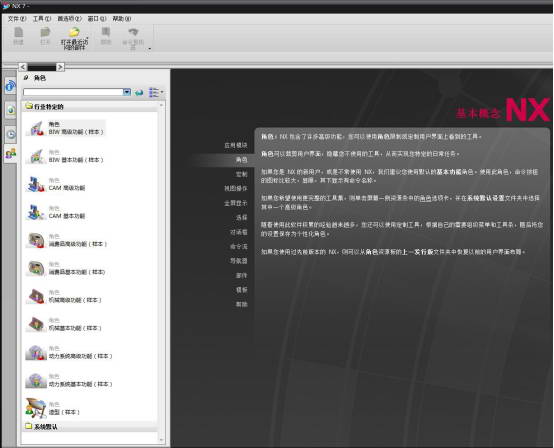Open the roles panel combo box dropdown arrow
Screen dimensions: 554x448
[x=127, y=92]
